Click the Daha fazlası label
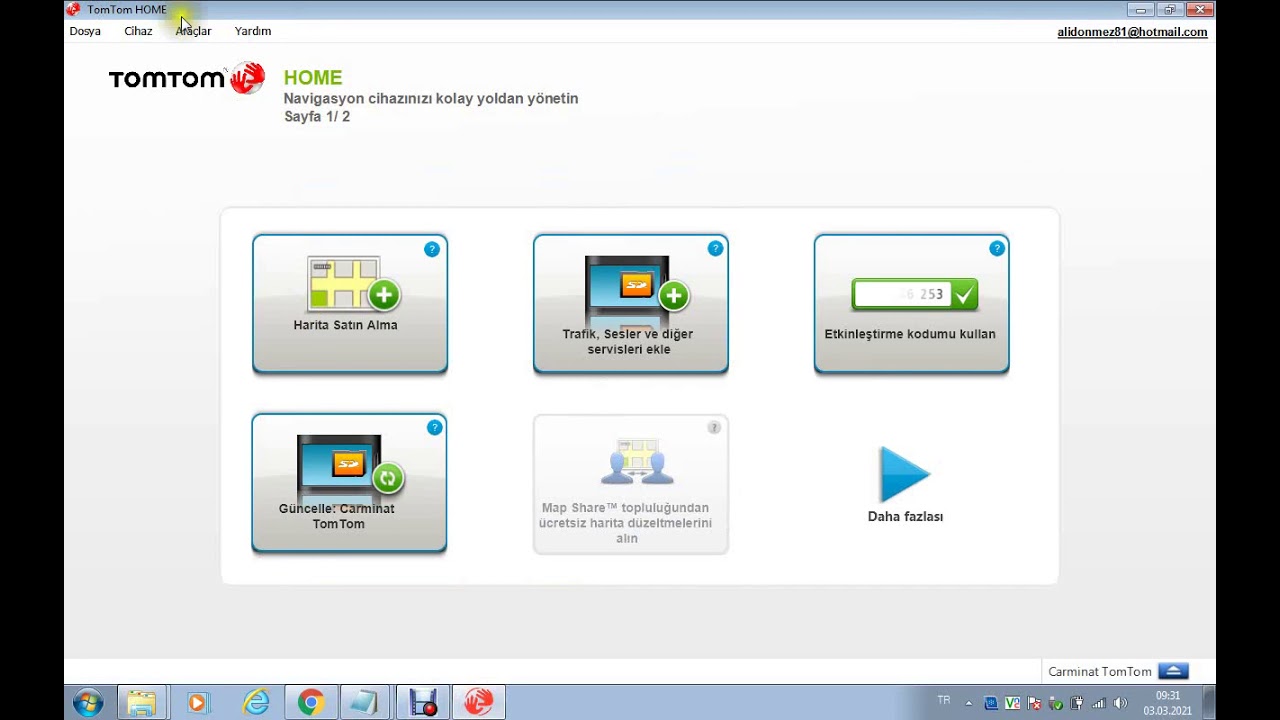 905,516
